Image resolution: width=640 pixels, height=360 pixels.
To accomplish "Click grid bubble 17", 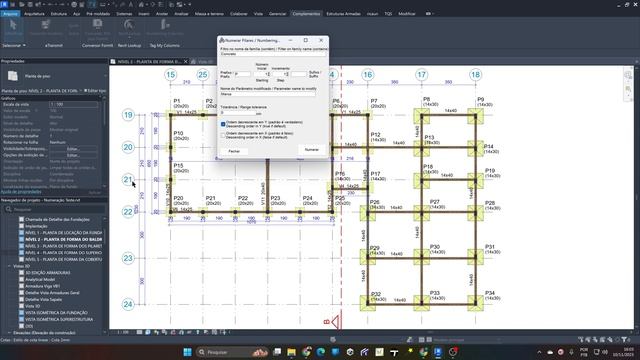I will (x=421, y=75).
